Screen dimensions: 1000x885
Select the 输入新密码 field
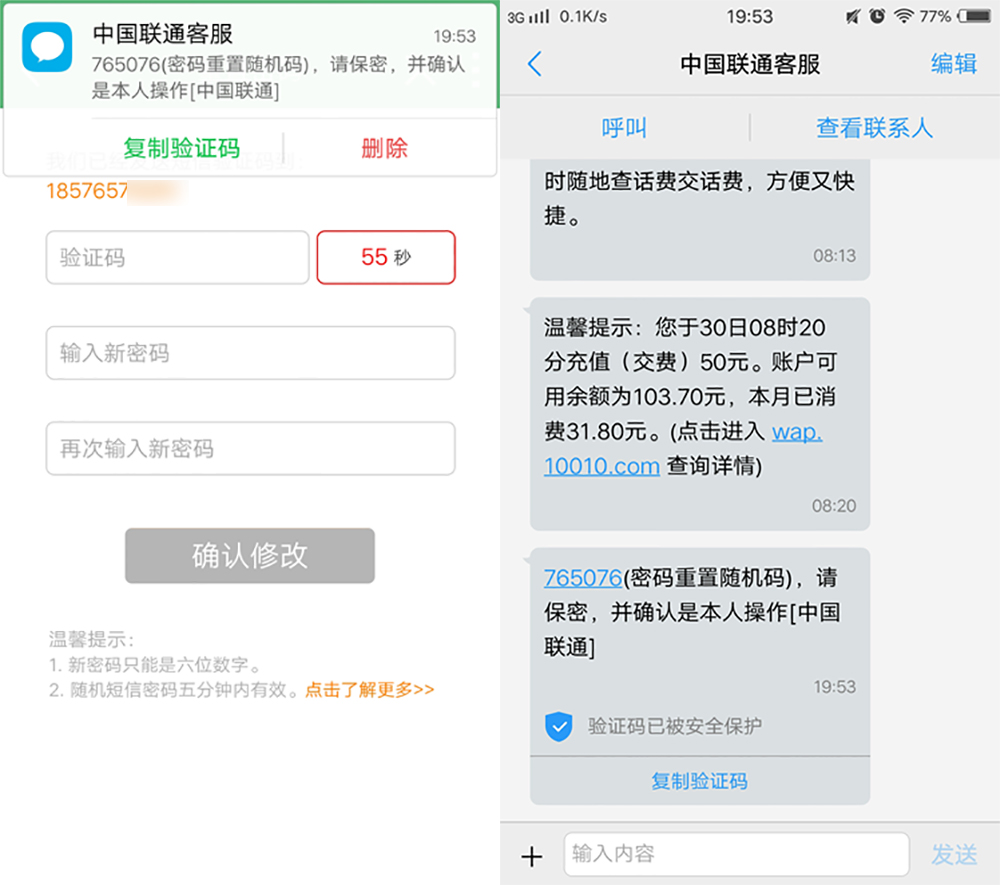[x=250, y=353]
